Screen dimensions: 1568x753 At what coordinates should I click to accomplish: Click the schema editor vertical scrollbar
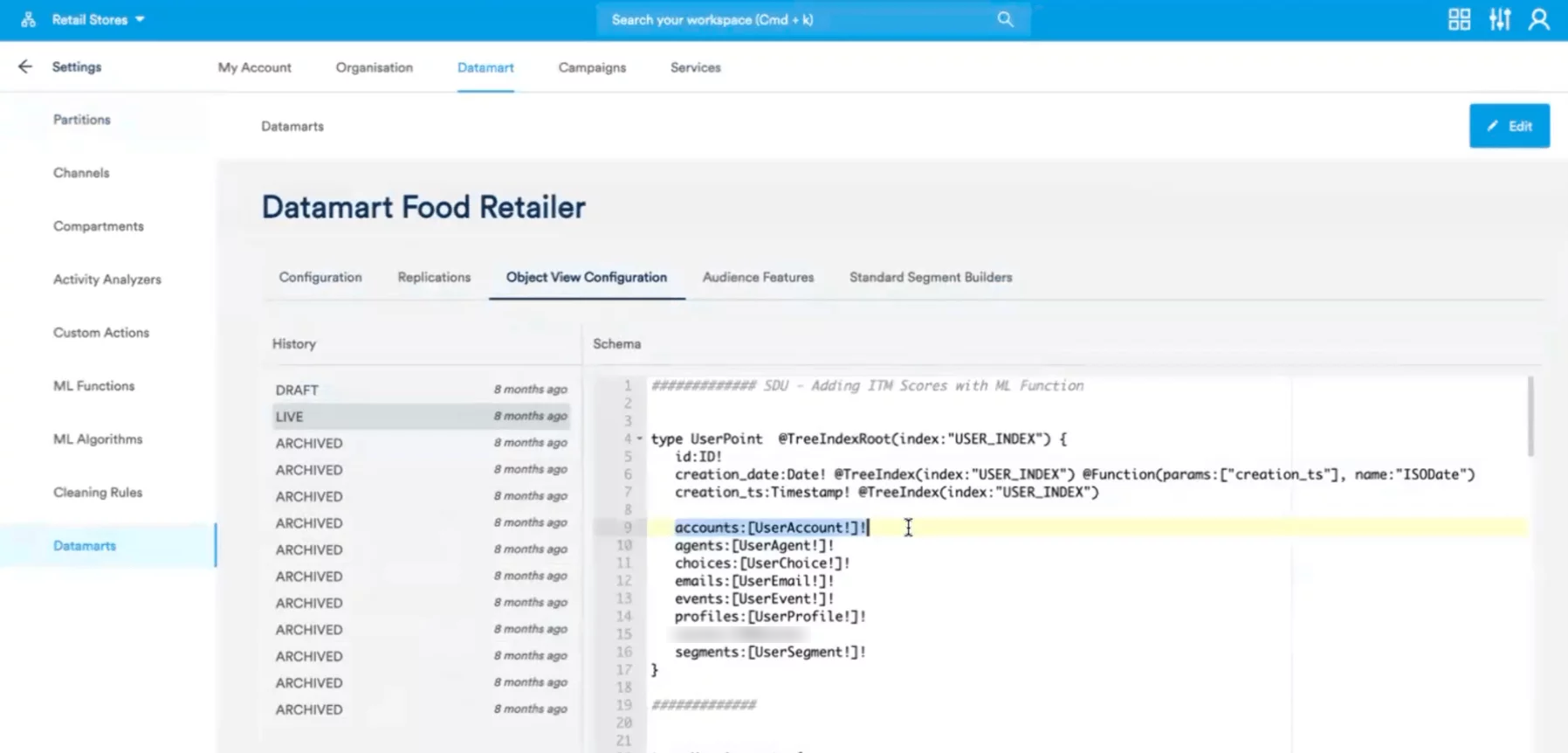(x=1530, y=417)
